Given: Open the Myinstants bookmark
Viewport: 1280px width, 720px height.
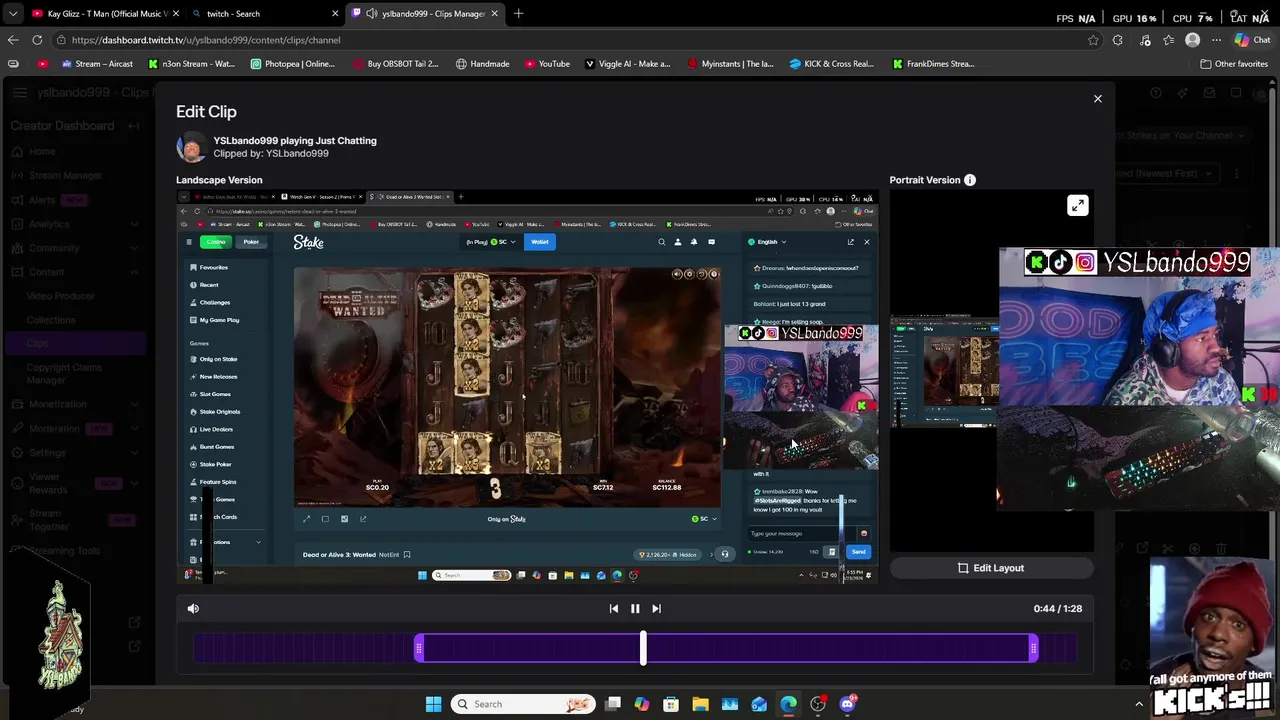Looking at the screenshot, I should [x=730, y=64].
